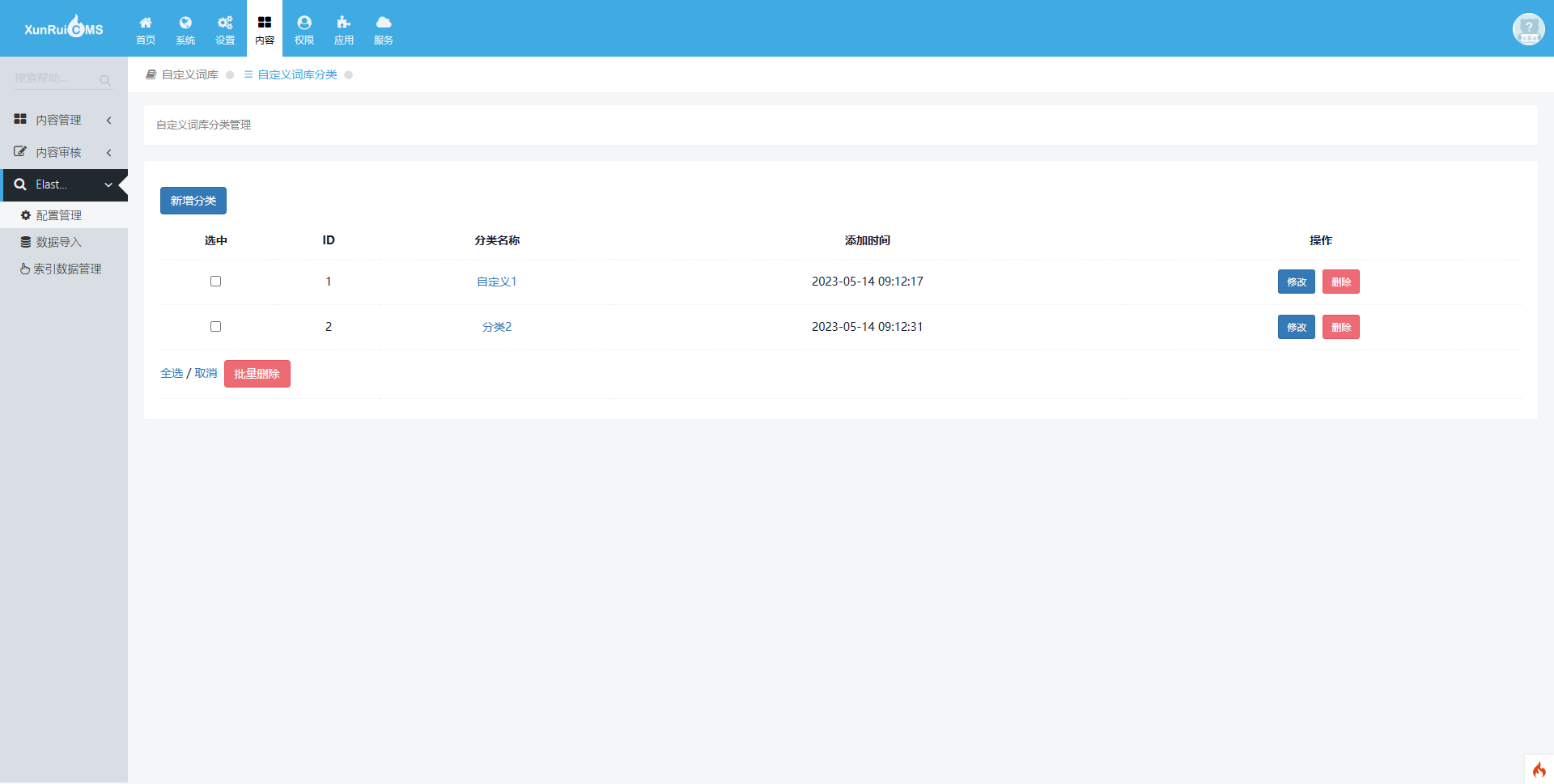This screenshot has height=784, width=1554.
Task: Click the 自定义词库分类管理 heading text
Action: 204,125
